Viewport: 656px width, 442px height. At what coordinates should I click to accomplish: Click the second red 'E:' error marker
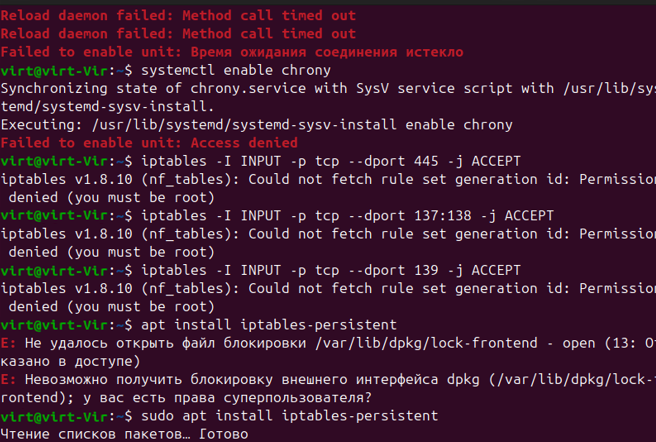pyautogui.click(x=8, y=380)
